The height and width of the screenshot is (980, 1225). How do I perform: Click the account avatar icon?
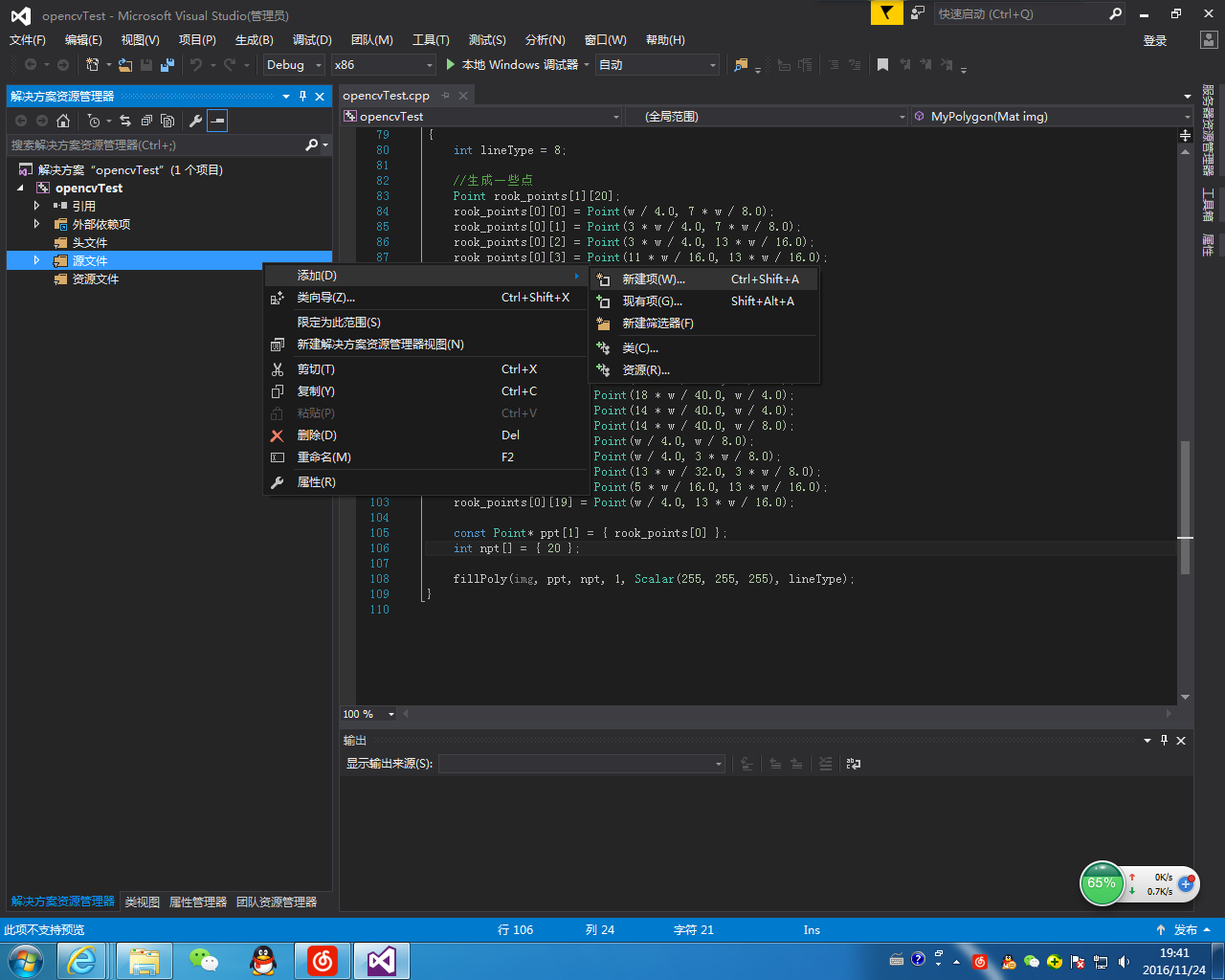pos(1209,40)
